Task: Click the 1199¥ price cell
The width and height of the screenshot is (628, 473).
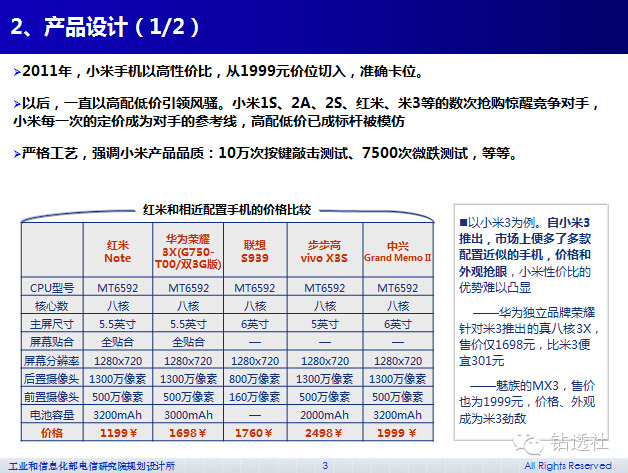Action: coord(118,433)
